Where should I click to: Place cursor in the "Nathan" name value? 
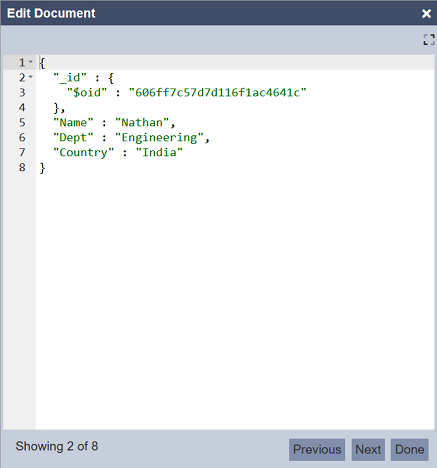click(x=142, y=122)
